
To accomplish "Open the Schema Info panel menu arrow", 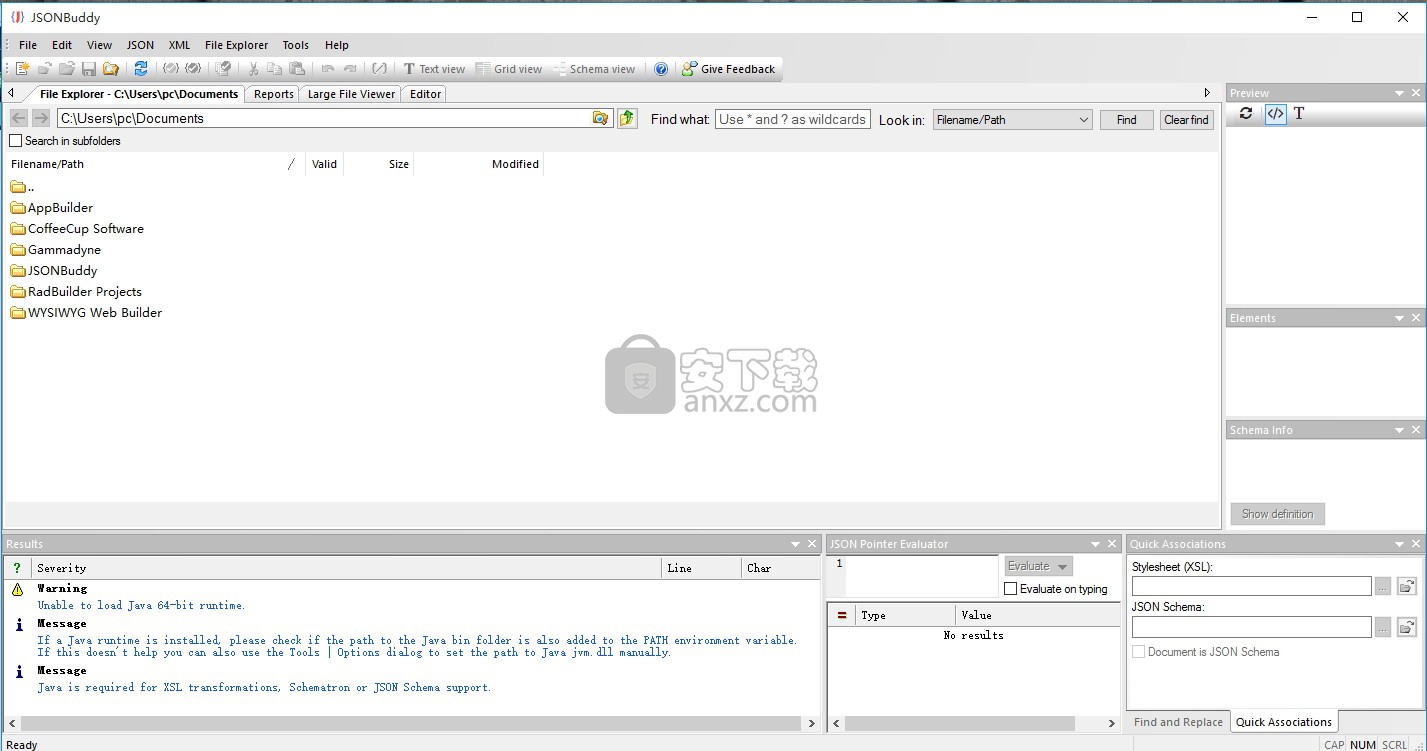I will tap(1400, 430).
